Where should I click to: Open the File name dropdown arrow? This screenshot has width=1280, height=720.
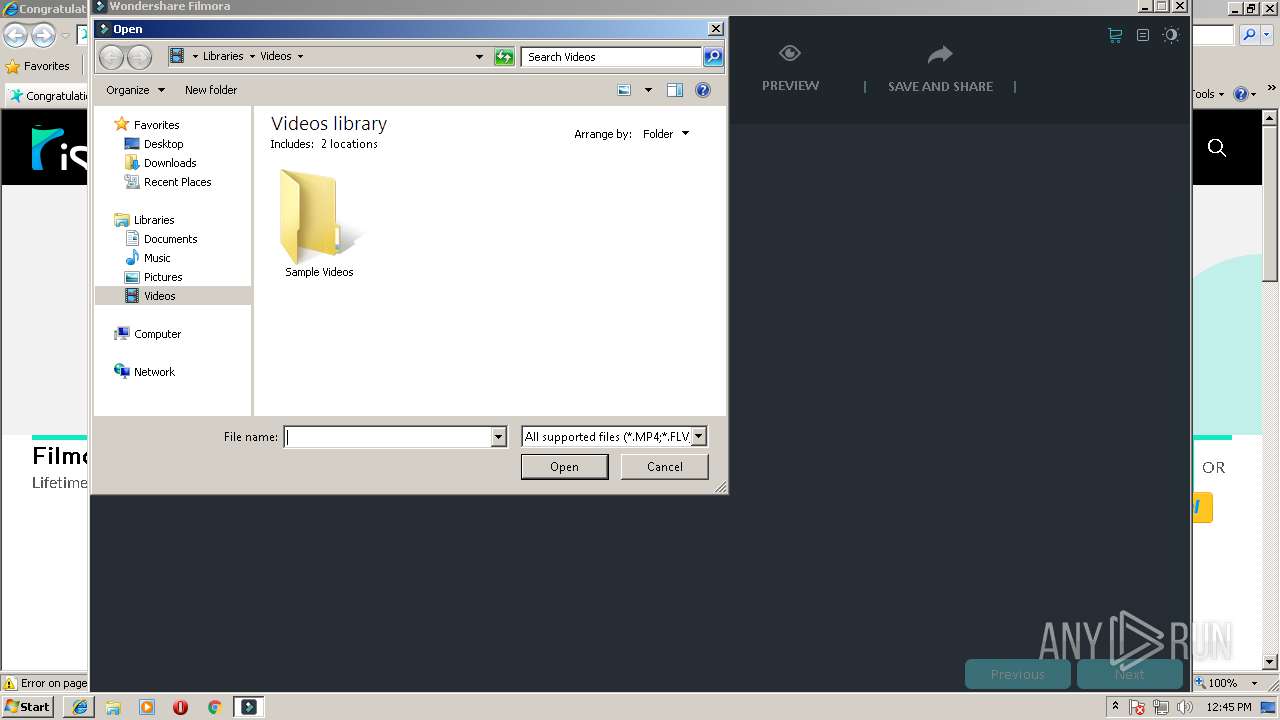(498, 437)
